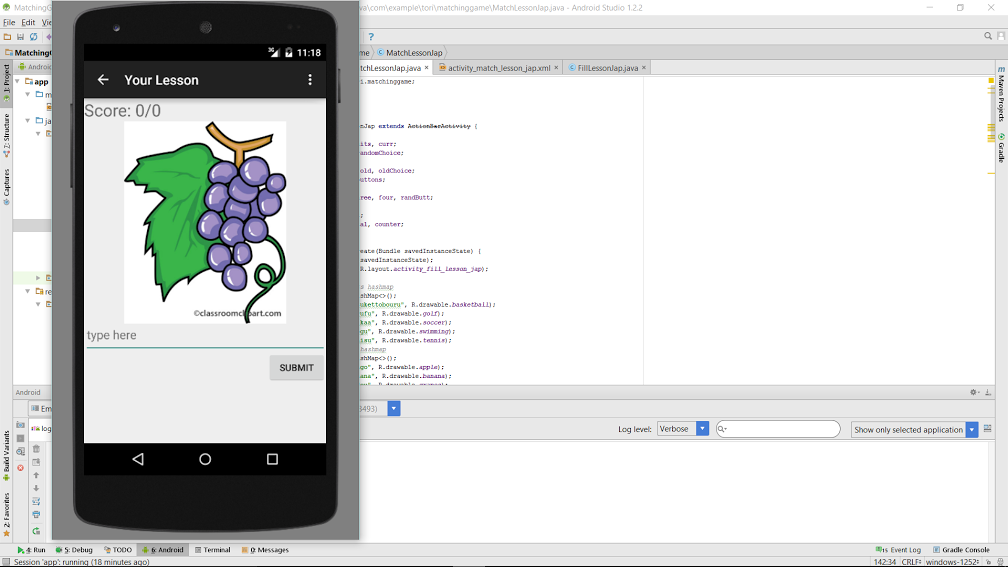Open the 4: Run tool window
Image resolution: width=1008 pixels, height=567 pixels.
(x=32, y=550)
